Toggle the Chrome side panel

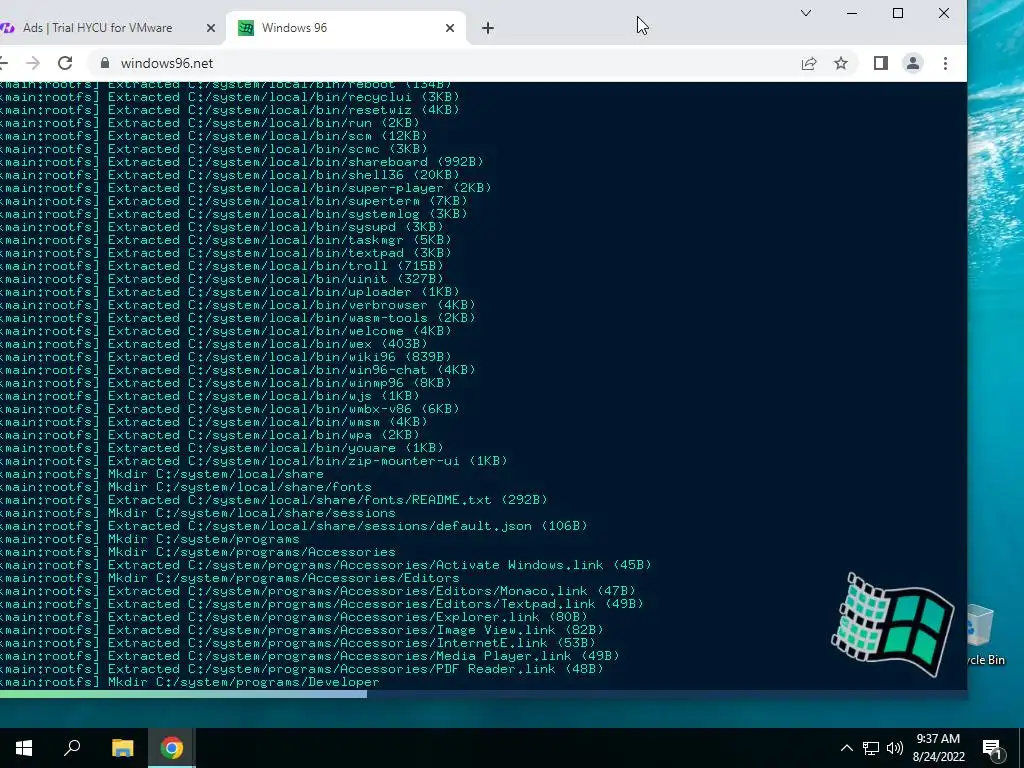[880, 63]
